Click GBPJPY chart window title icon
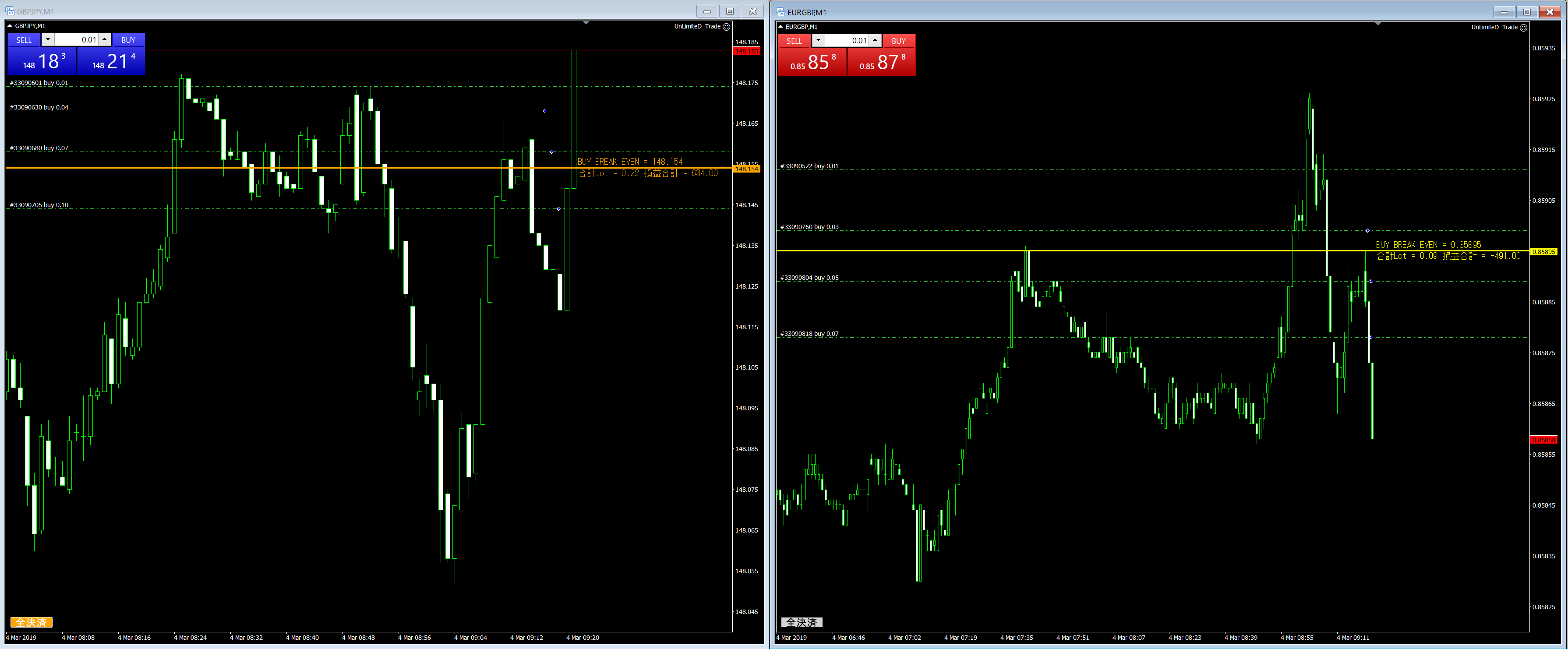Screen dimensions: 1568x649 [10, 11]
